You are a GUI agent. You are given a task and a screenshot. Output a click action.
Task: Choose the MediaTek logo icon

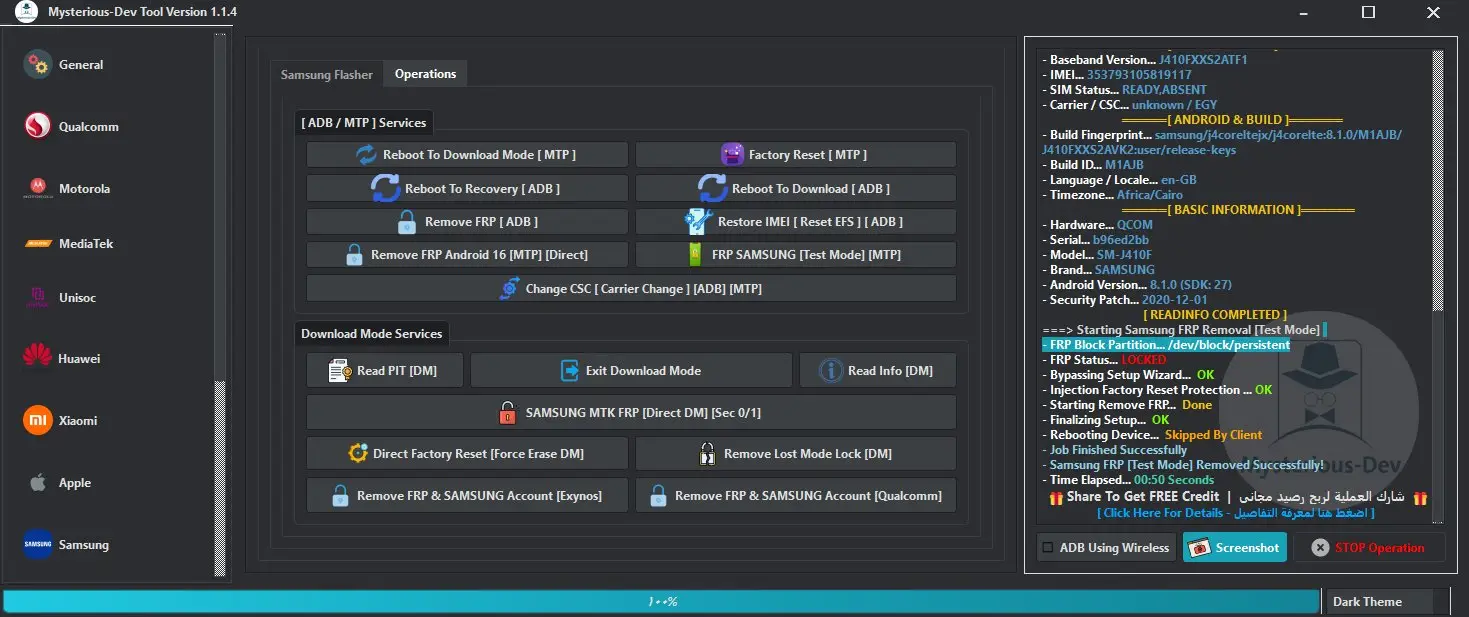click(x=38, y=243)
